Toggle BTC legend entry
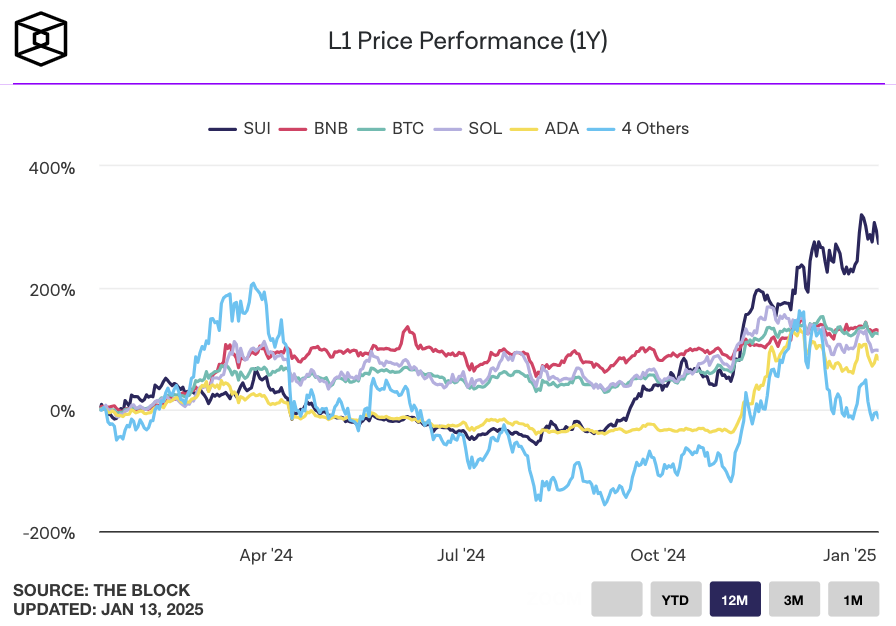Screen dimensions: 896x626 (x=391, y=128)
